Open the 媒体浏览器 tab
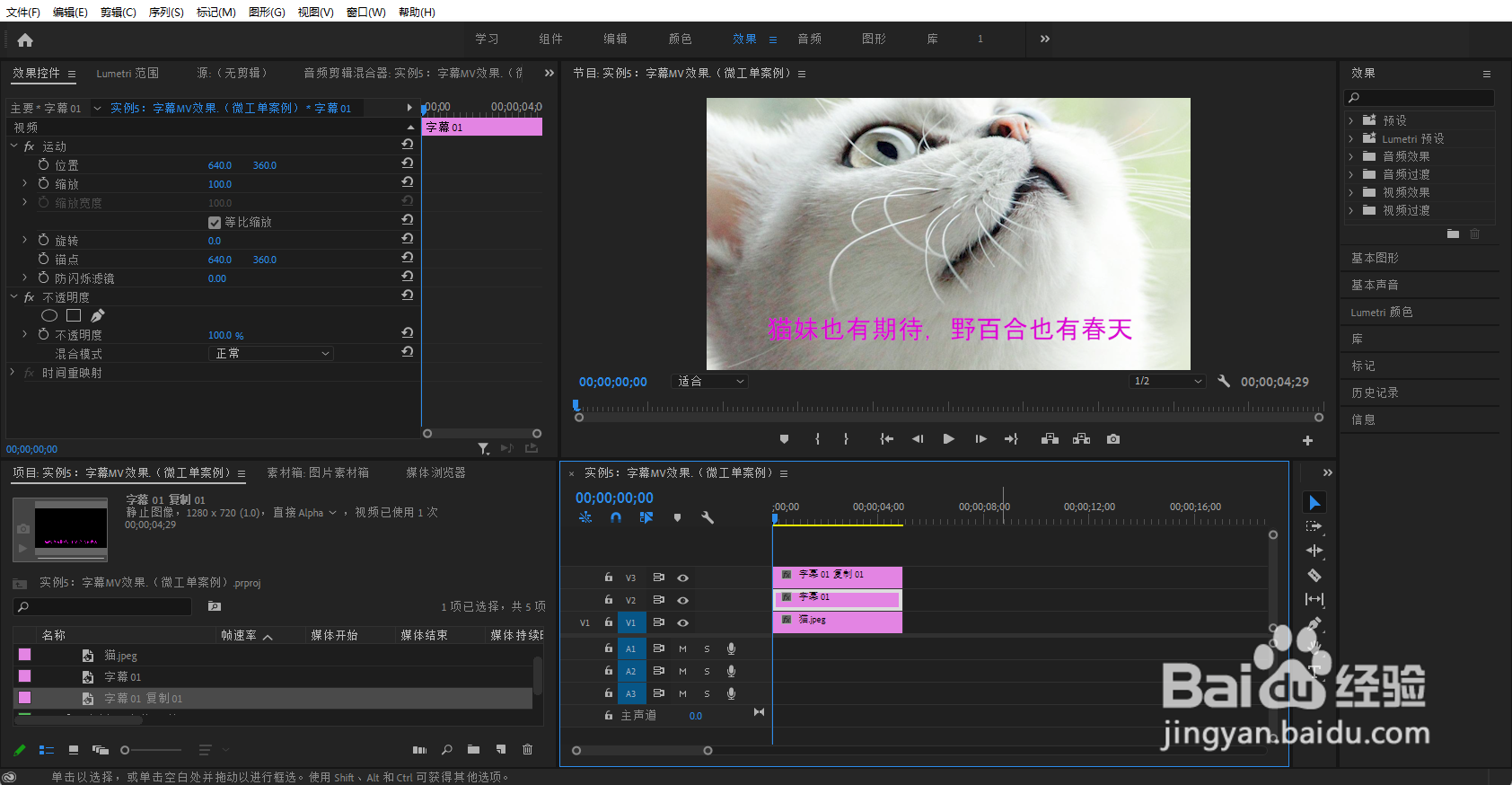1512x785 pixels. point(435,472)
